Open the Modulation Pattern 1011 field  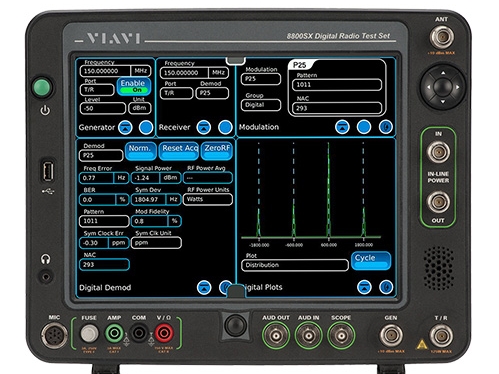point(337,85)
